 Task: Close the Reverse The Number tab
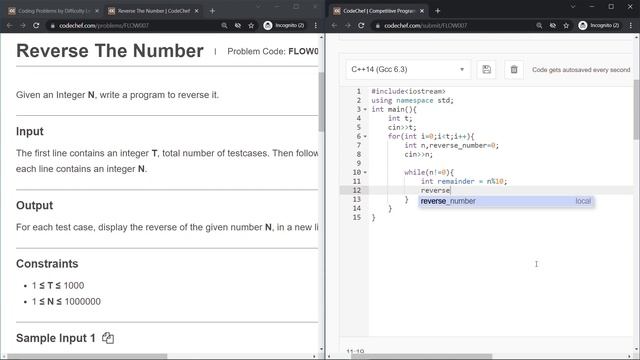(196, 11)
